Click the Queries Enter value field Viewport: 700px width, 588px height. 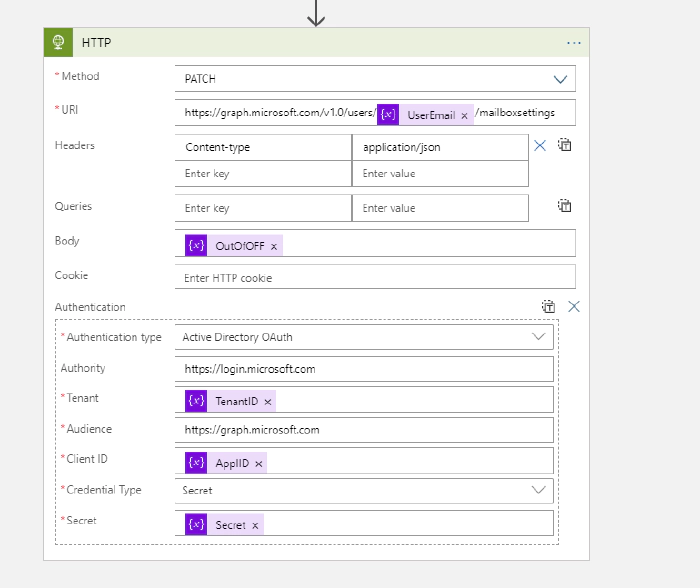[x=440, y=208]
